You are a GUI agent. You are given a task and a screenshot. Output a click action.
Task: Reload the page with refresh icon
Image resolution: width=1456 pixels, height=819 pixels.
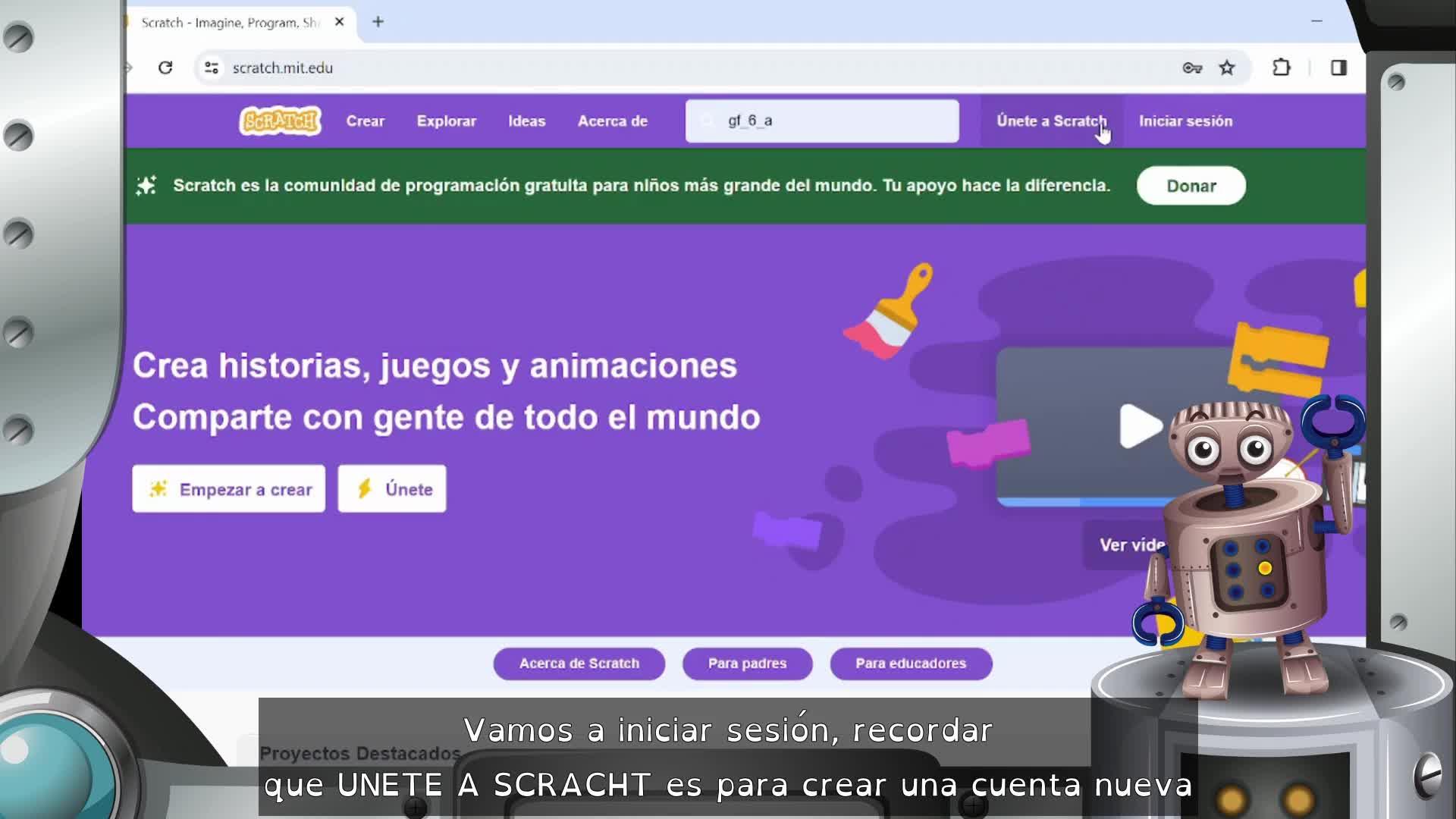click(x=165, y=67)
